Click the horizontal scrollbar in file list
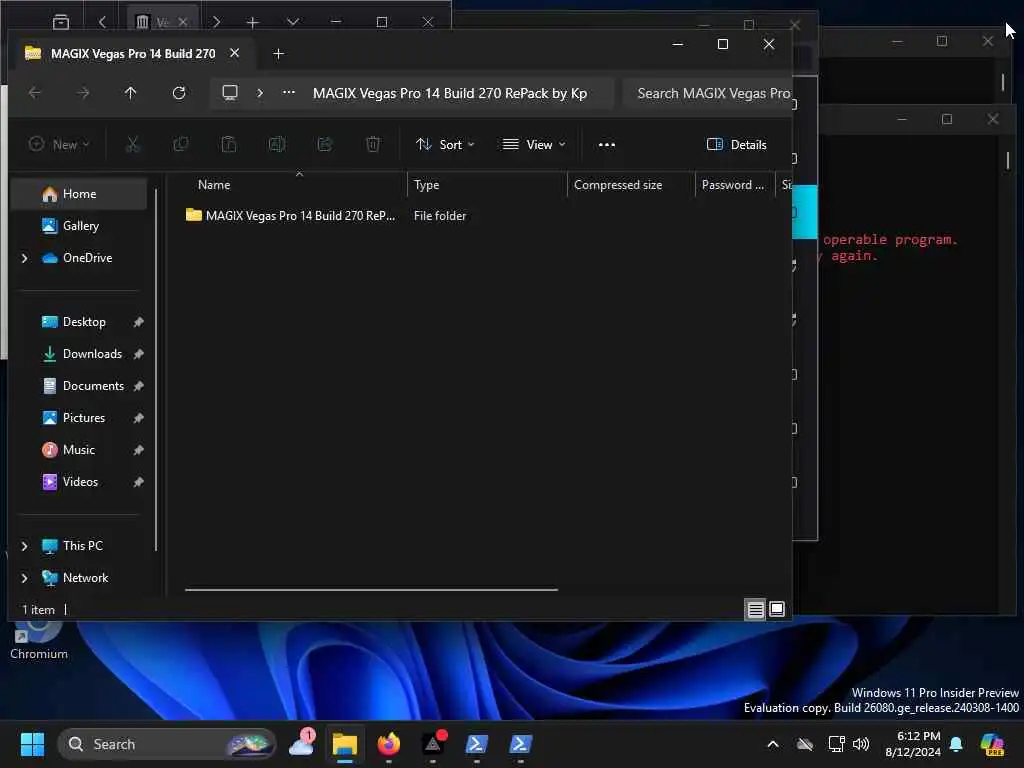 click(371, 590)
